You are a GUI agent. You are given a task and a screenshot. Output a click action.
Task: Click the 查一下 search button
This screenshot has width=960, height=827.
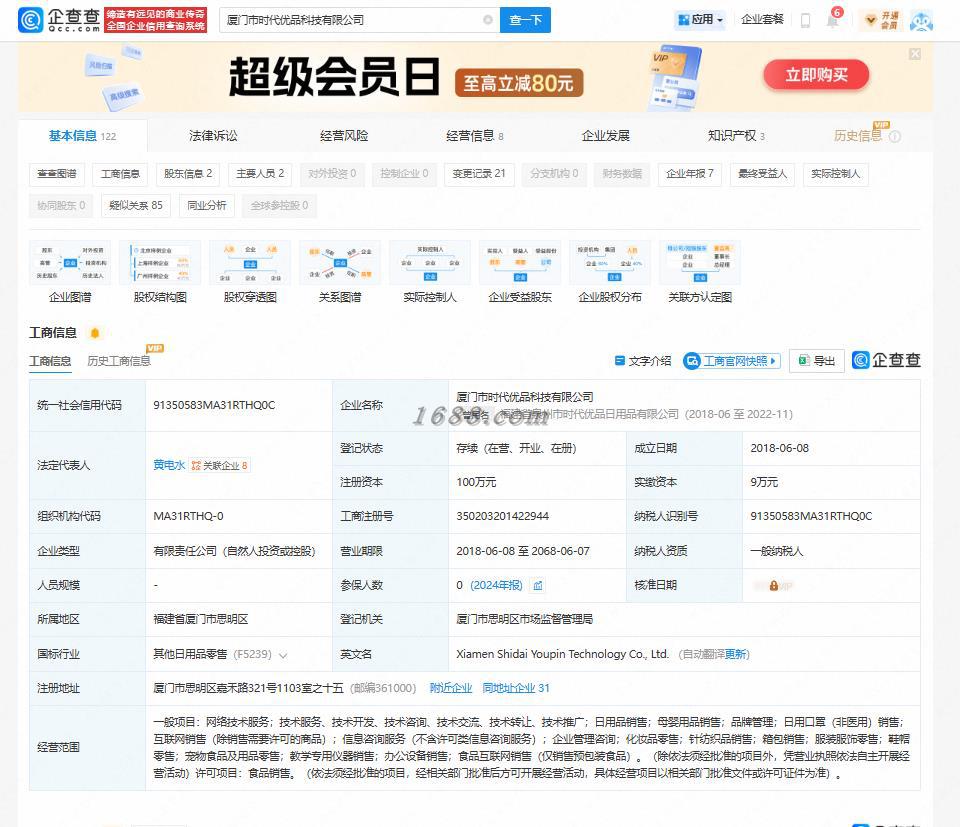pos(525,20)
